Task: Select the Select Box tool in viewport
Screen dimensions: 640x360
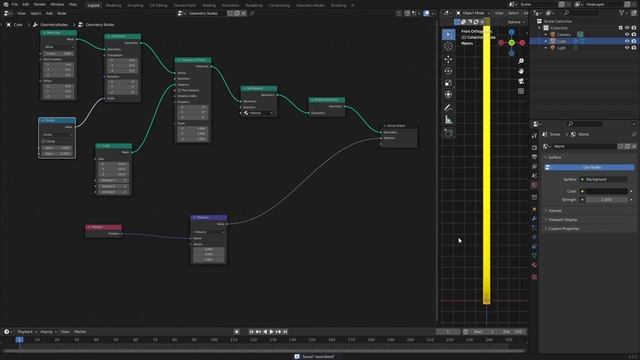Action: (448, 35)
